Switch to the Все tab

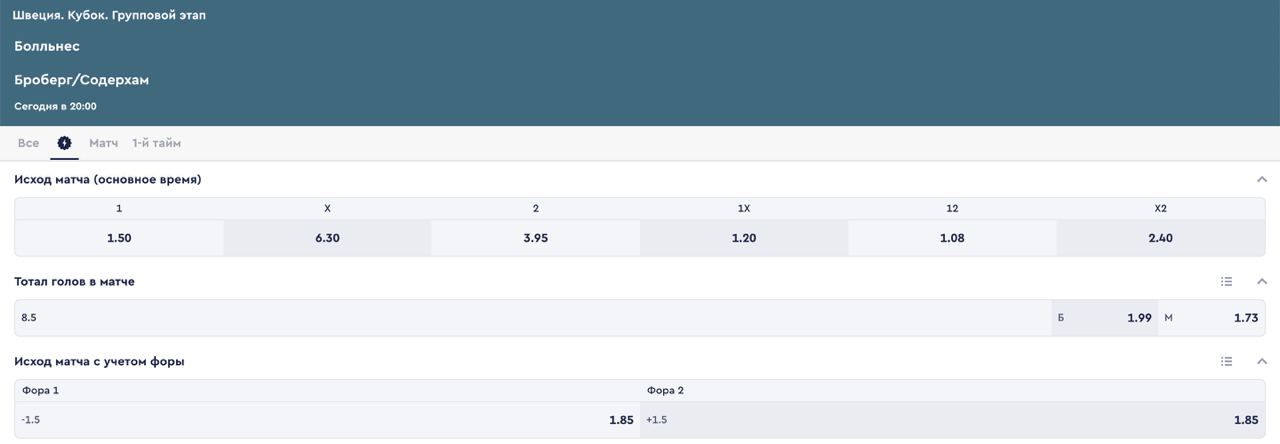[x=28, y=143]
